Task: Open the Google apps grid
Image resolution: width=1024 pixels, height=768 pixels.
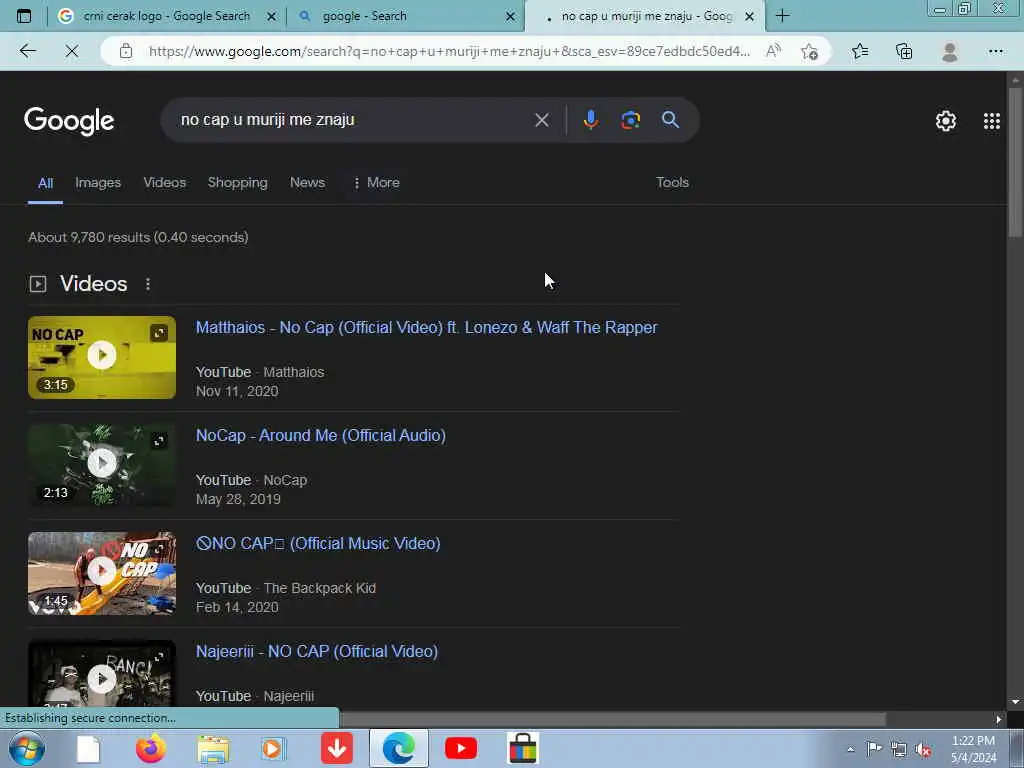Action: (991, 121)
